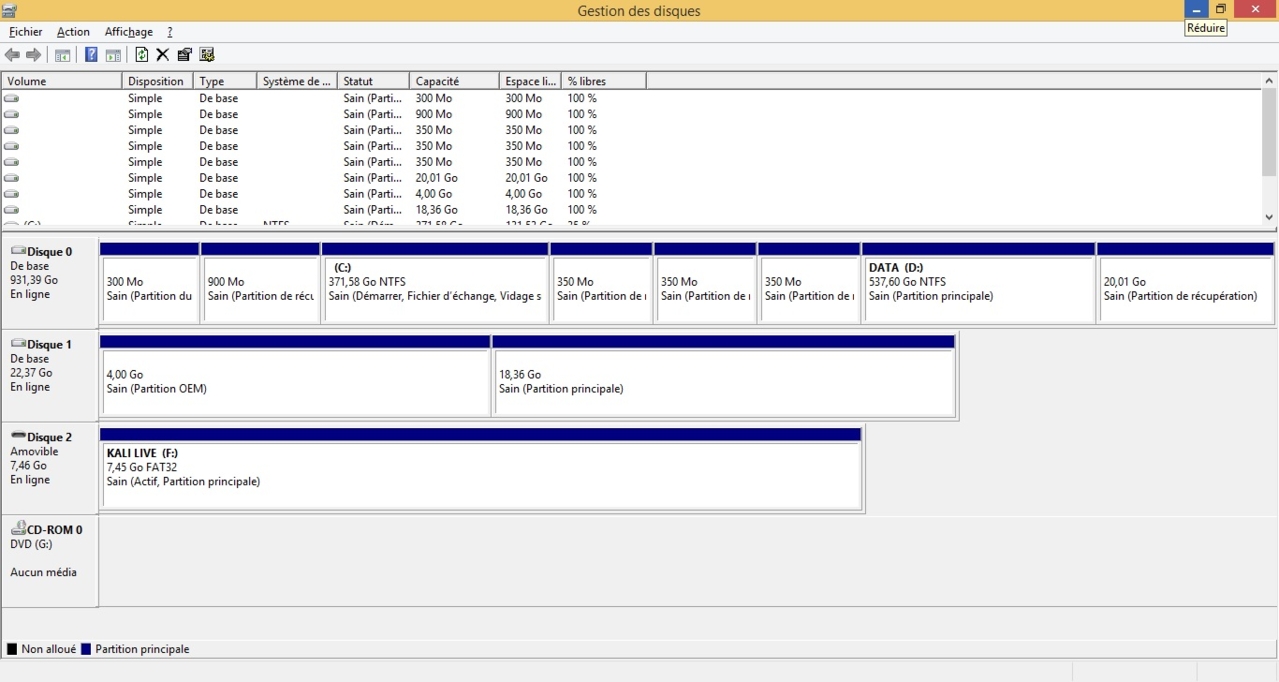Toggle the console tree pane icon
Viewport: 1279px width, 682px height.
point(63,55)
